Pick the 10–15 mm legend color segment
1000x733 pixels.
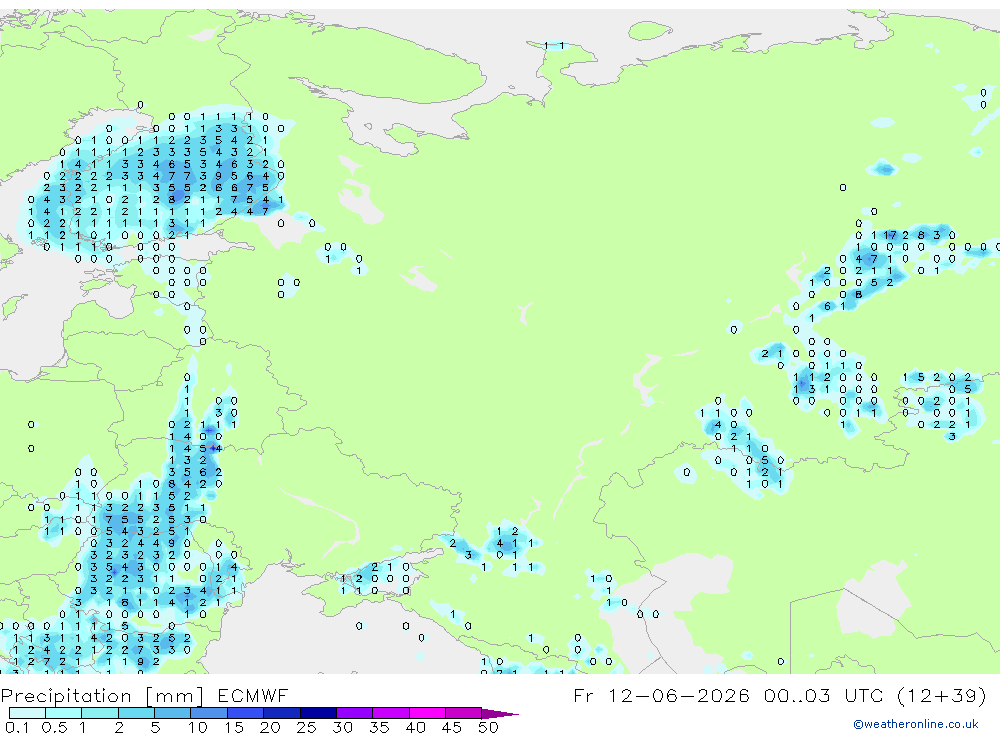209,713
